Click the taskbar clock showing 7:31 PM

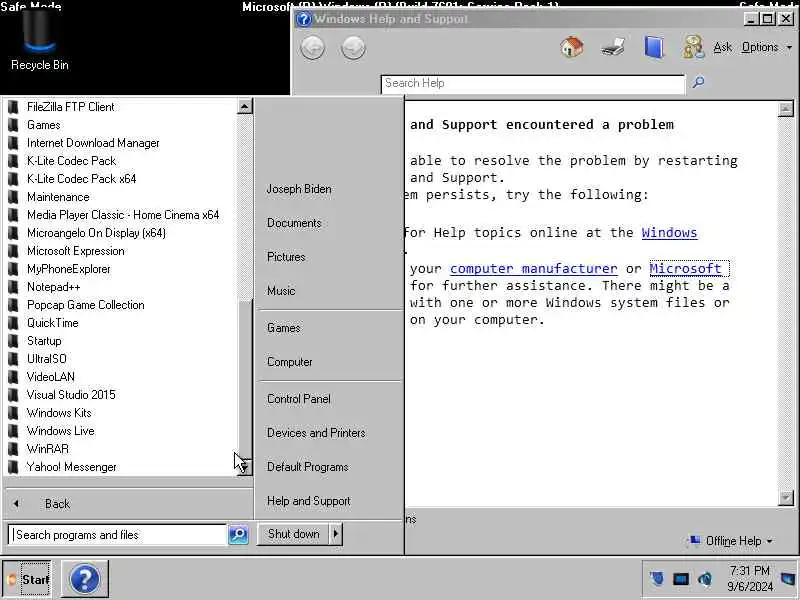click(x=749, y=579)
